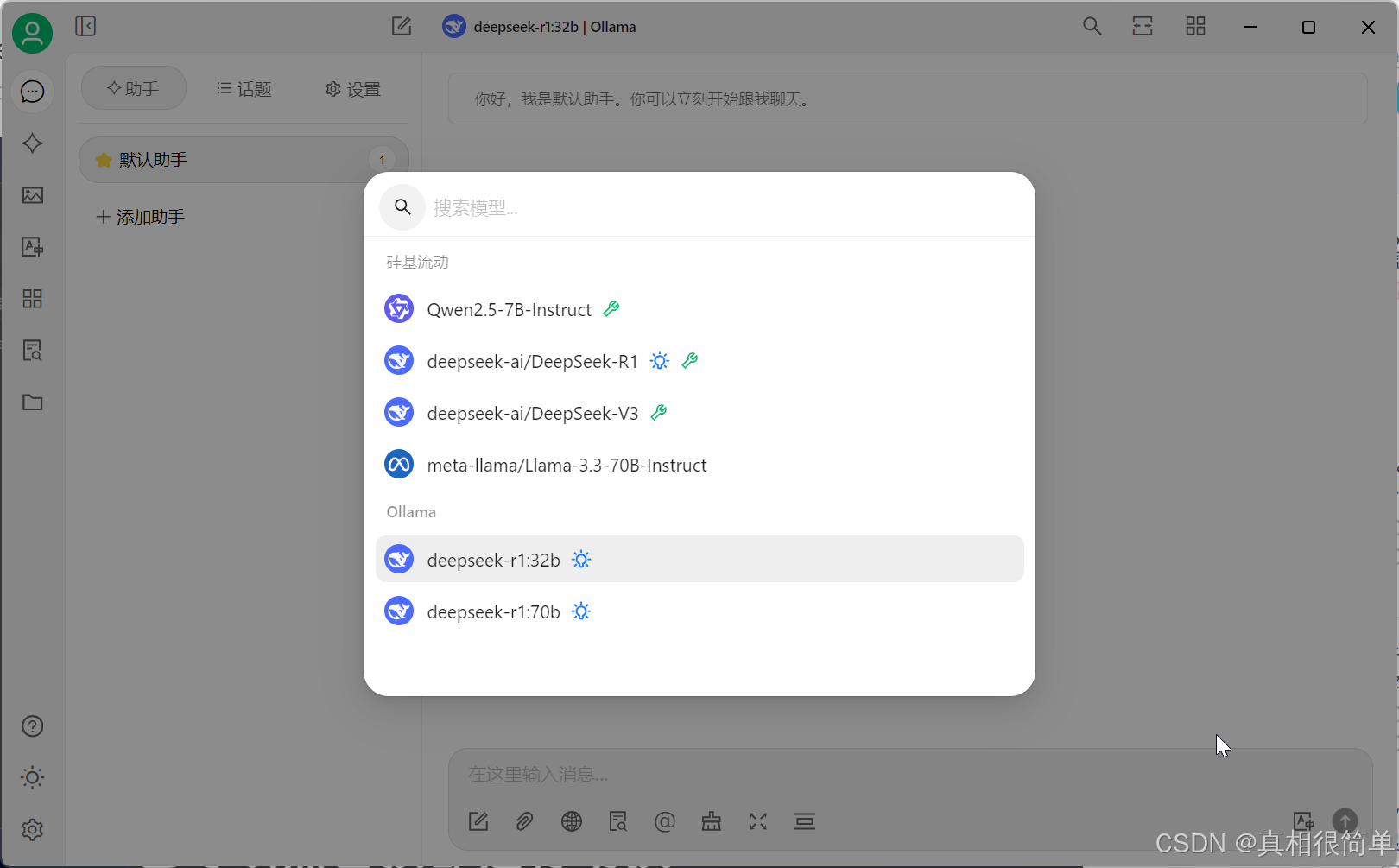Screen dimensions: 1399x868
Task: Focus the 搜索模型 search field
Action: point(725,207)
